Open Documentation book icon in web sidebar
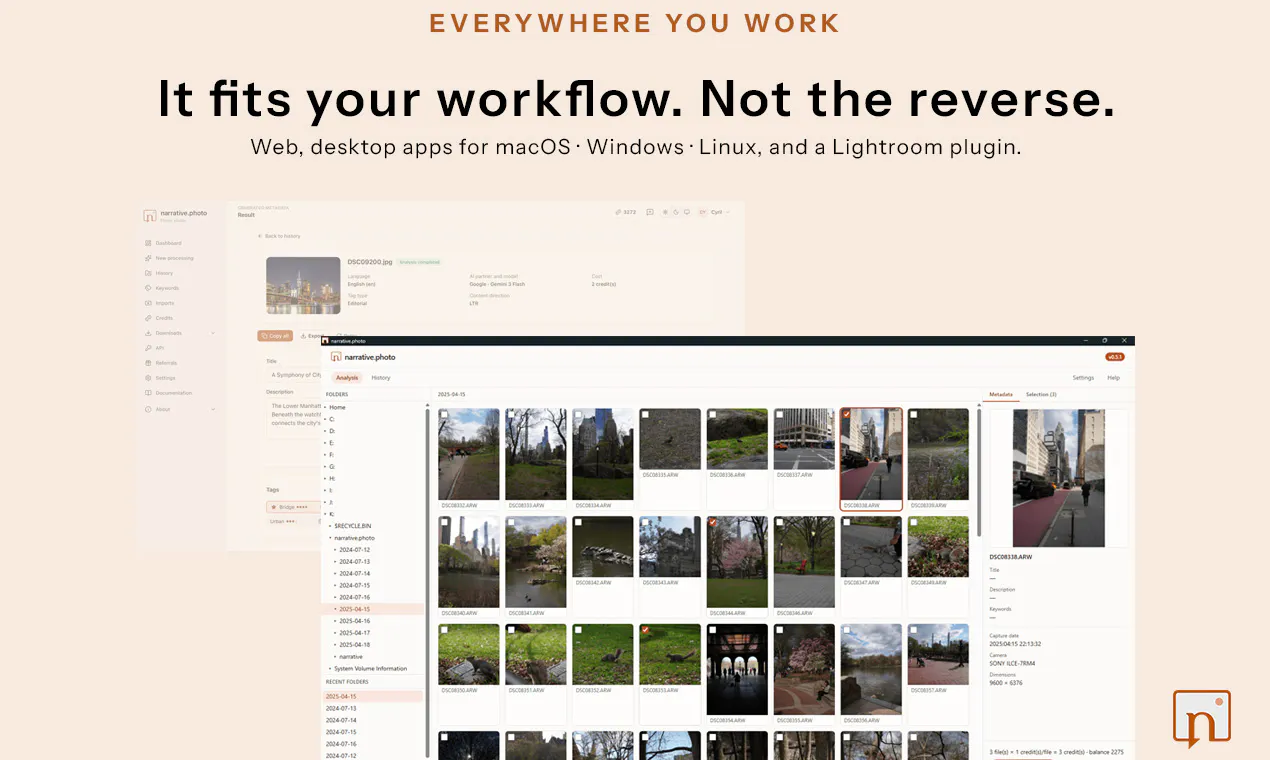Screen dimensions: 1270x760 click(x=148, y=393)
